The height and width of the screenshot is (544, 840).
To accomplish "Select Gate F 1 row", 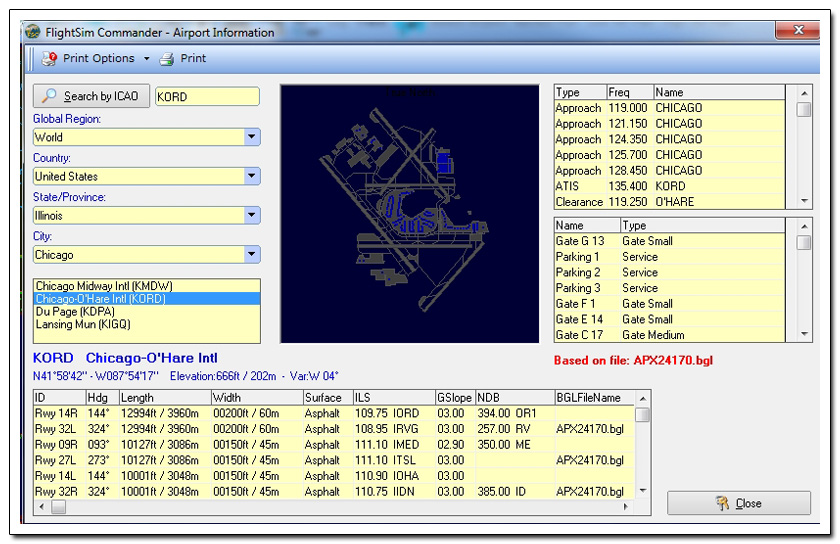I will (670, 303).
